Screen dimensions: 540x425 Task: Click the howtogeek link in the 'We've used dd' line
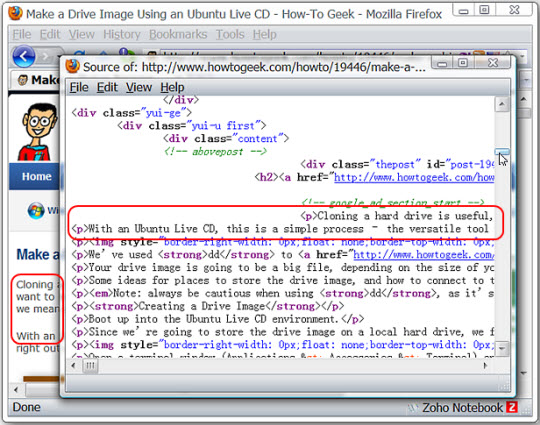424,255
